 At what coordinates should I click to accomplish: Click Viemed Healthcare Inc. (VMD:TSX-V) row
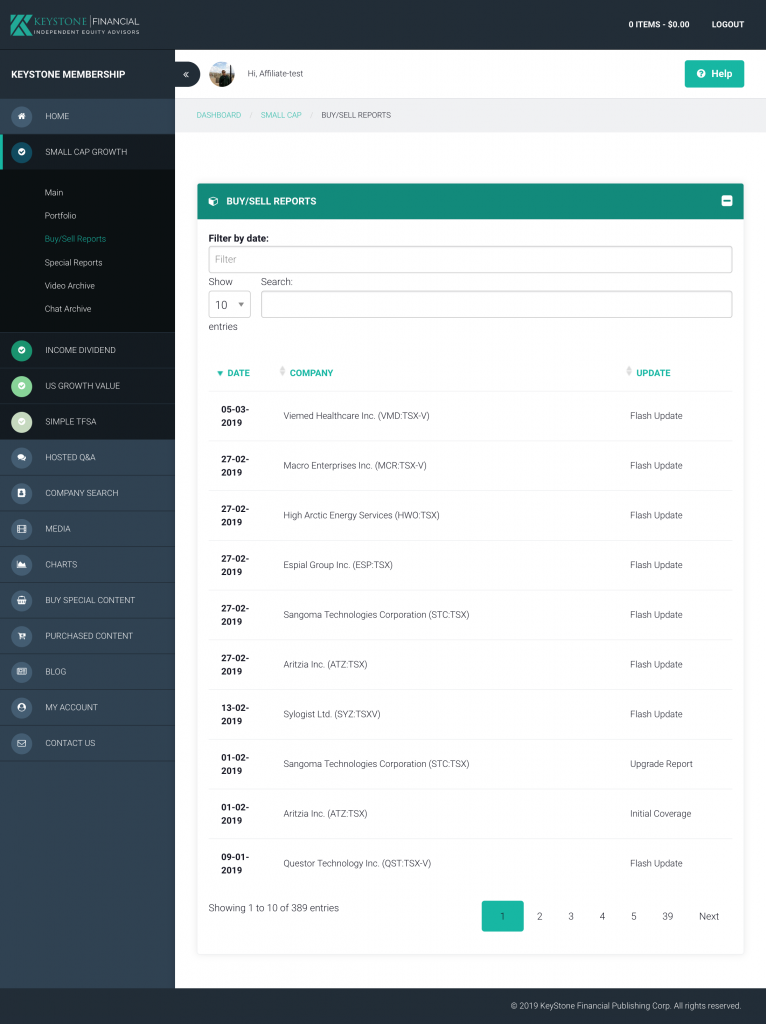(470, 417)
